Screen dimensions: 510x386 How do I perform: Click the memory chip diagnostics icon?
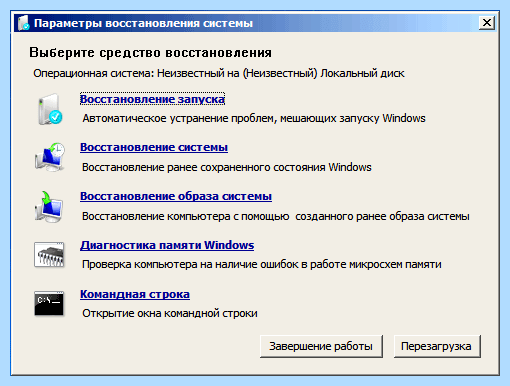[49, 255]
